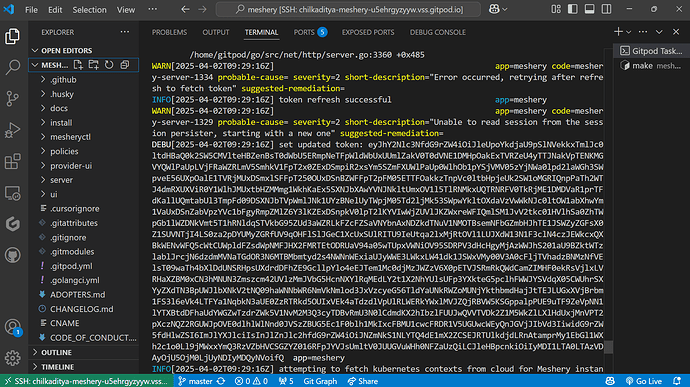Open GitHub icon in activity bar
The image size is (690, 387).
(x=13, y=255)
